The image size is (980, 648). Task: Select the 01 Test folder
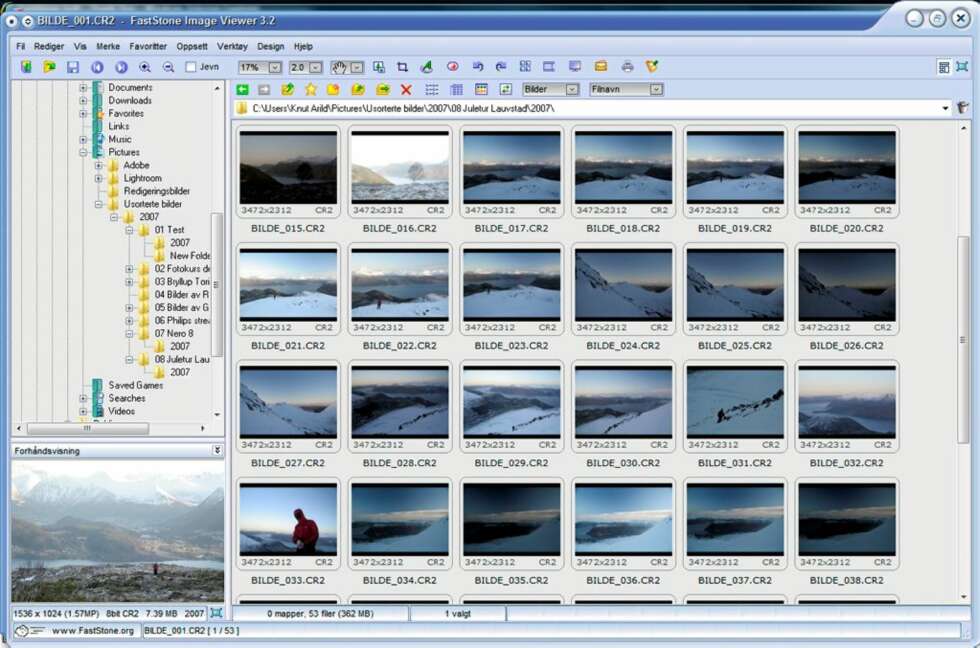(x=169, y=230)
